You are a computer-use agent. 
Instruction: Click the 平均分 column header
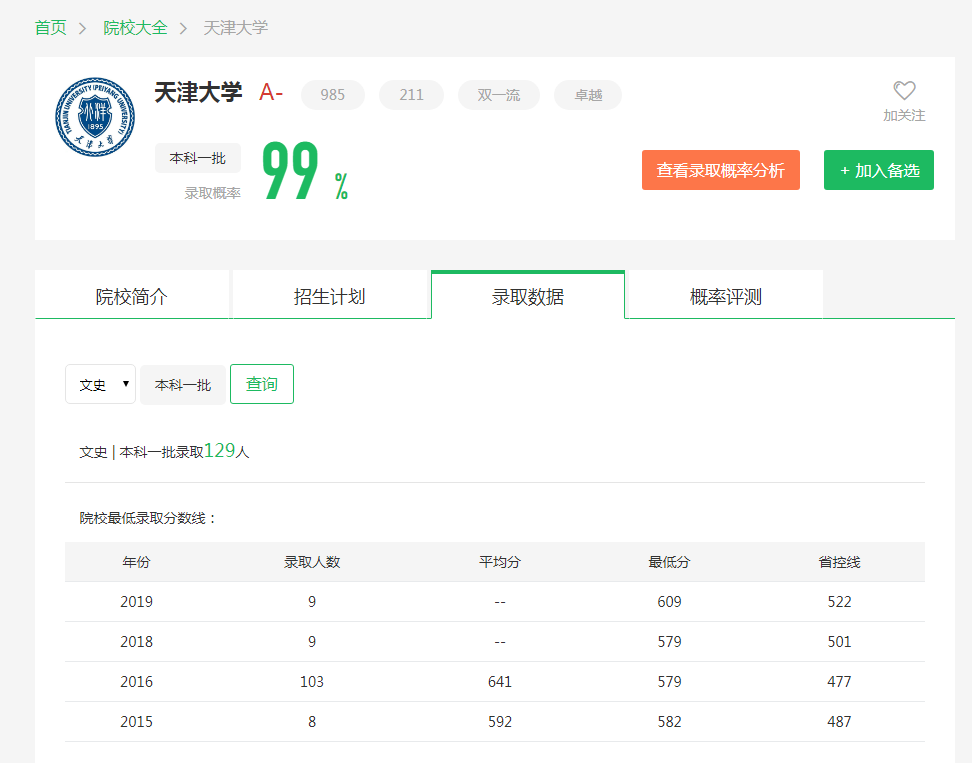click(500, 562)
